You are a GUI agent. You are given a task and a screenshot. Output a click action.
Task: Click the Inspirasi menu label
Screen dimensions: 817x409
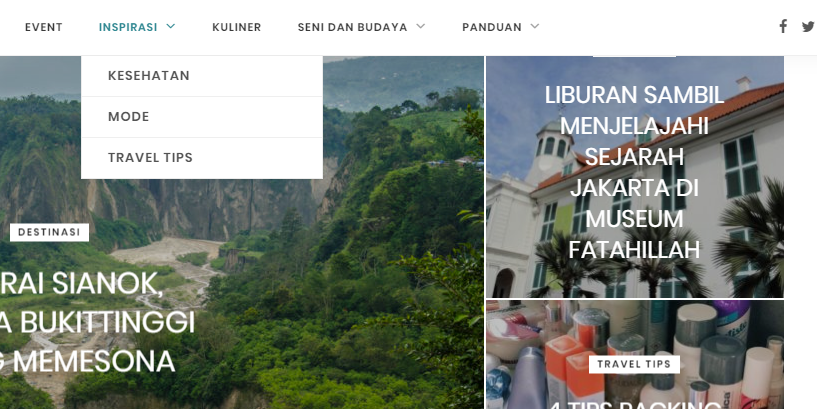point(128,27)
